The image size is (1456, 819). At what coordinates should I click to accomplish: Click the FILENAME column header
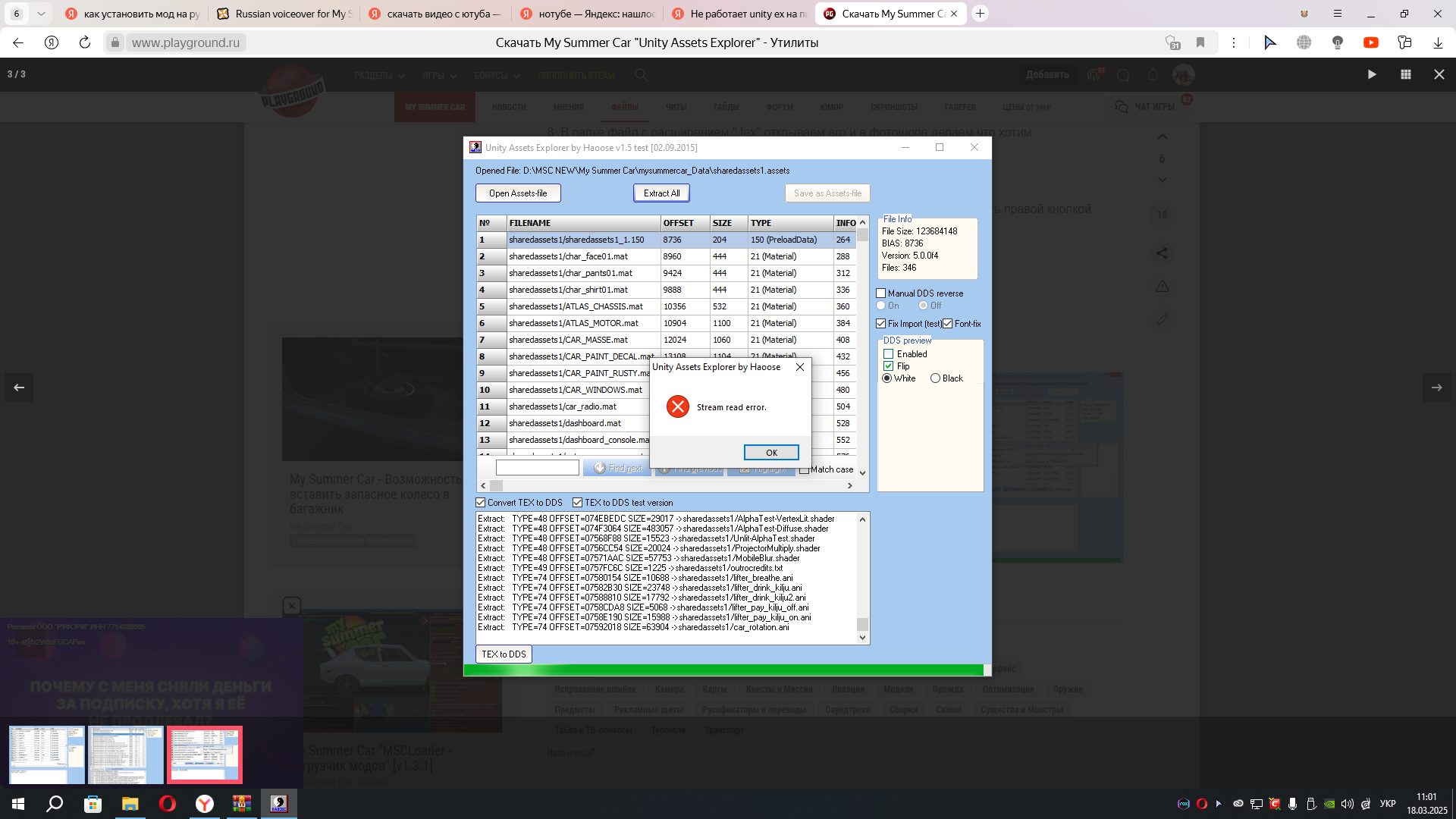point(583,223)
